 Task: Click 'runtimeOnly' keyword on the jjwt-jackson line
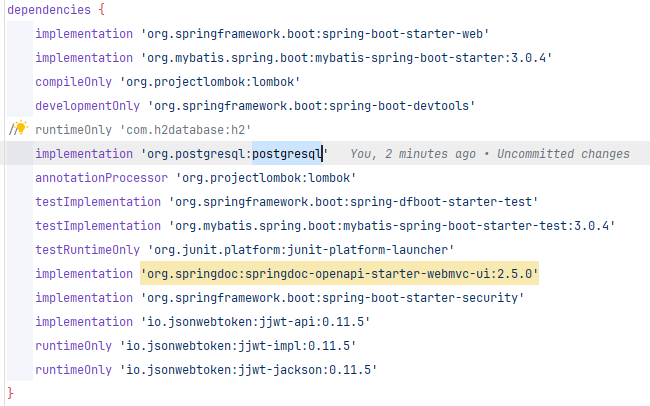click(x=73, y=370)
